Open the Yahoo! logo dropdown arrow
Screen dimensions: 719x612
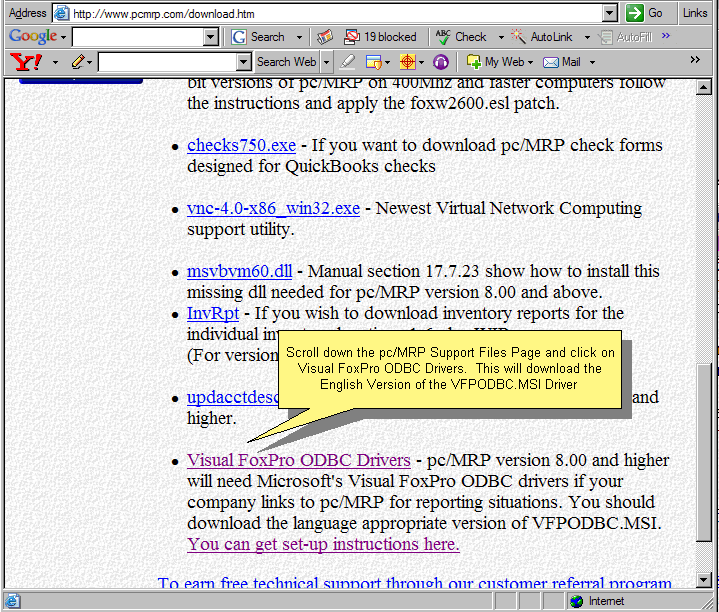coord(55,62)
